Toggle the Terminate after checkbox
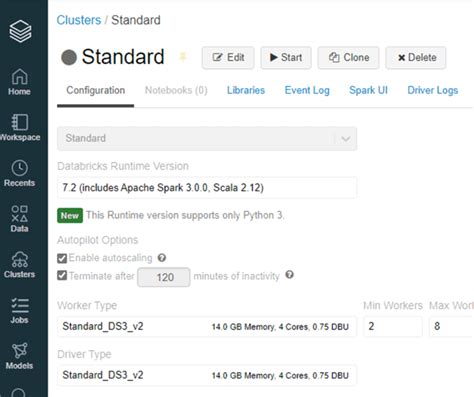The height and width of the screenshot is (397, 474). [x=62, y=275]
